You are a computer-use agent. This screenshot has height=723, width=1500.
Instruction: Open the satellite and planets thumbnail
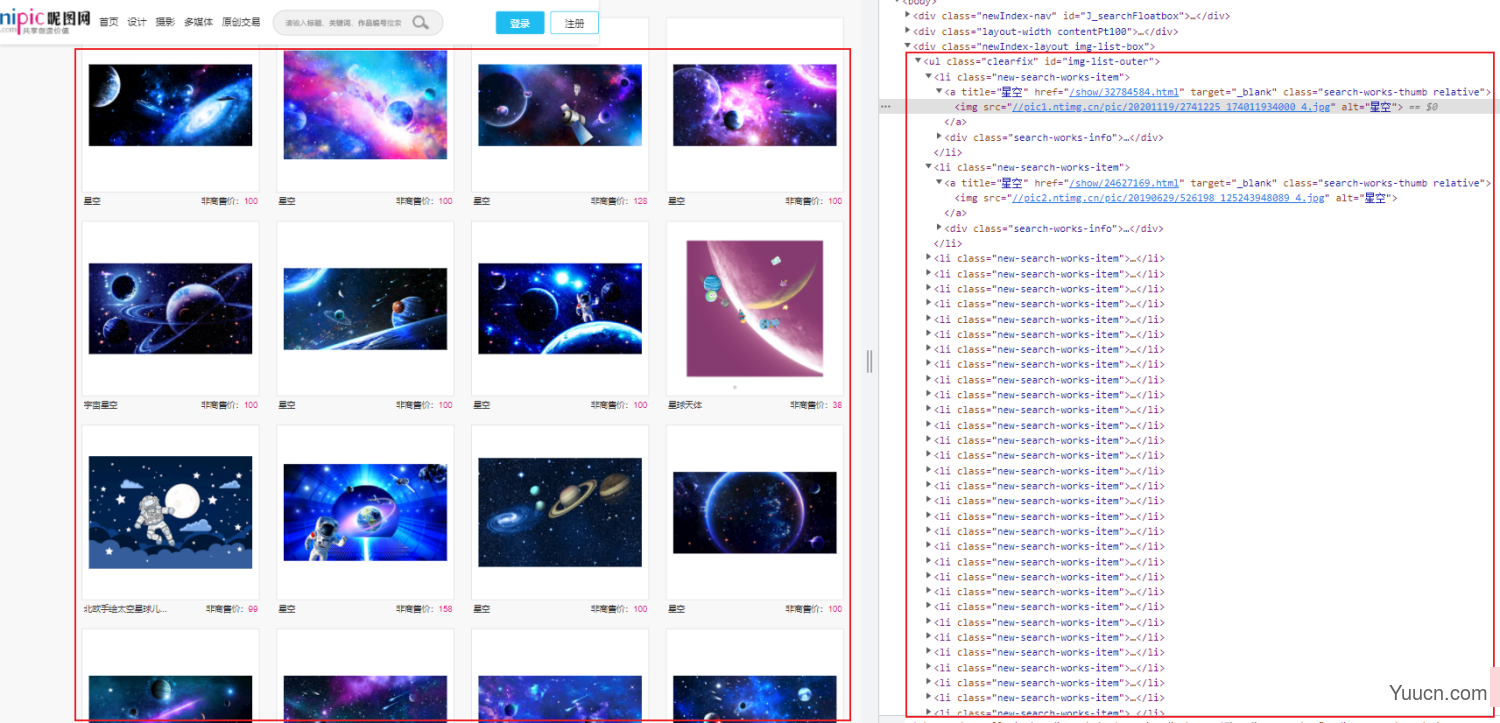pyautogui.click(x=560, y=105)
